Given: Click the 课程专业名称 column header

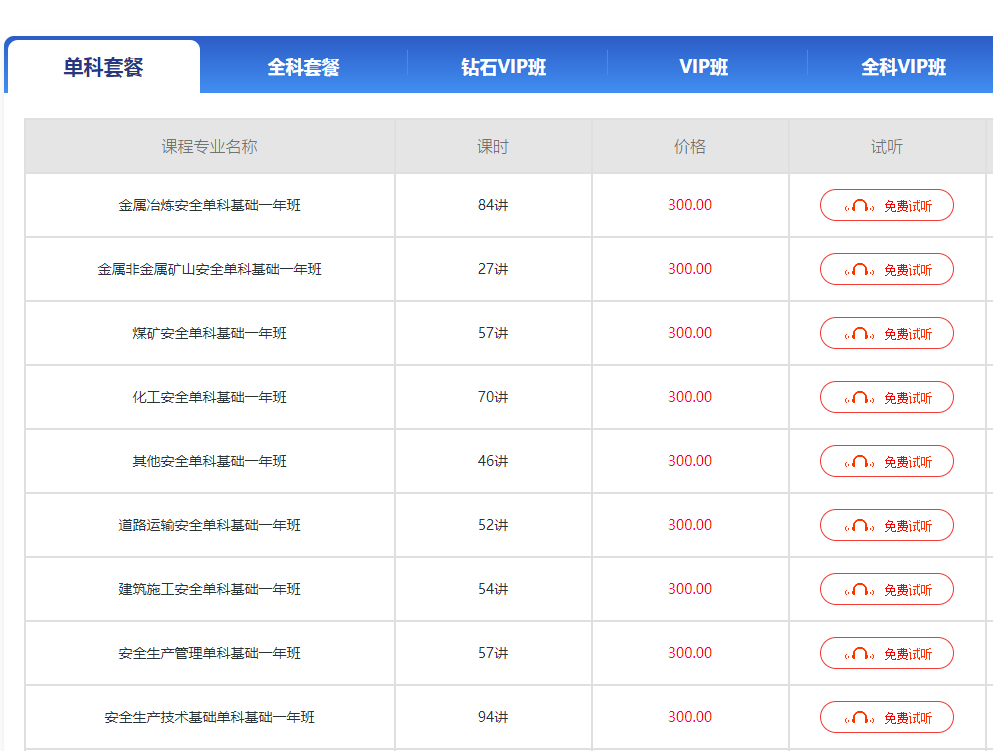Looking at the screenshot, I should click(x=210, y=146).
